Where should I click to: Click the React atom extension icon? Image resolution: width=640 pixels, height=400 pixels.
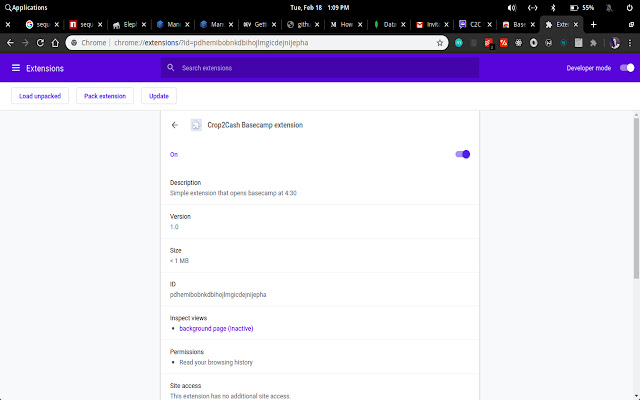pyautogui.click(x=518, y=42)
